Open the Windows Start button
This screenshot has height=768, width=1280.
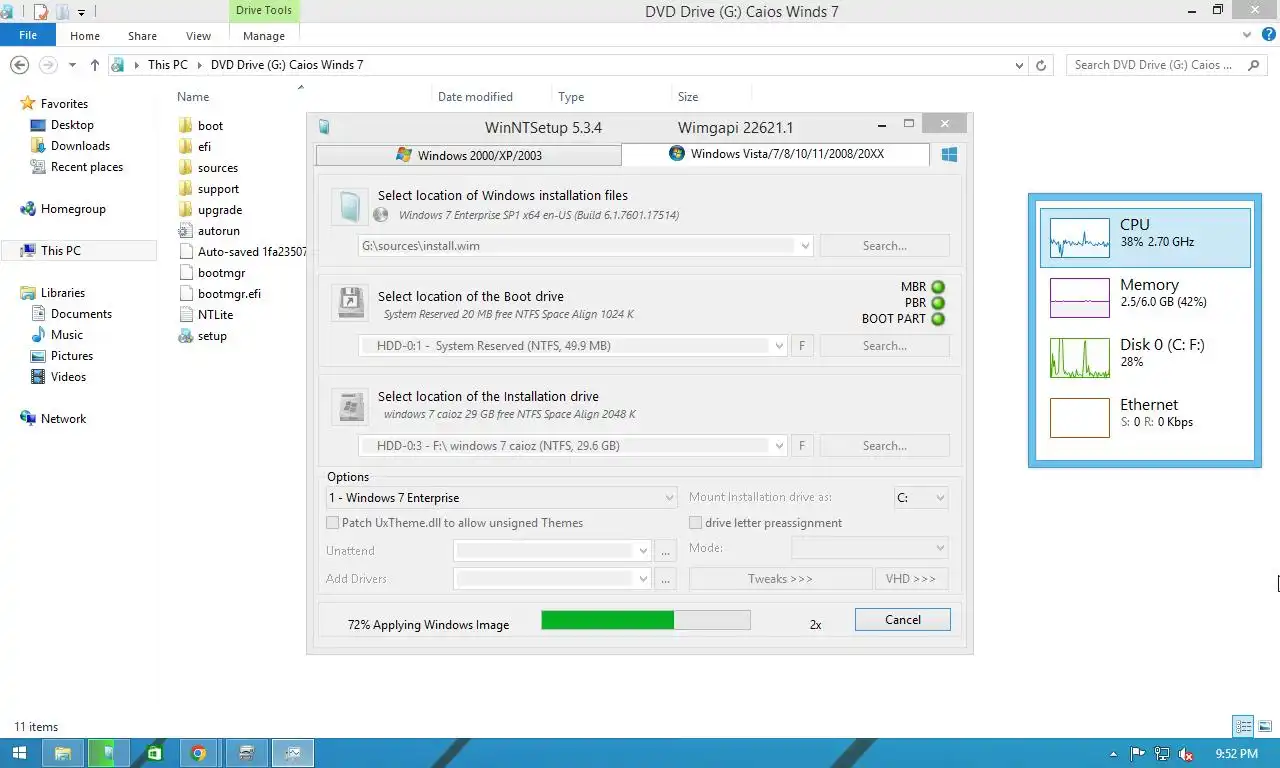click(x=19, y=753)
